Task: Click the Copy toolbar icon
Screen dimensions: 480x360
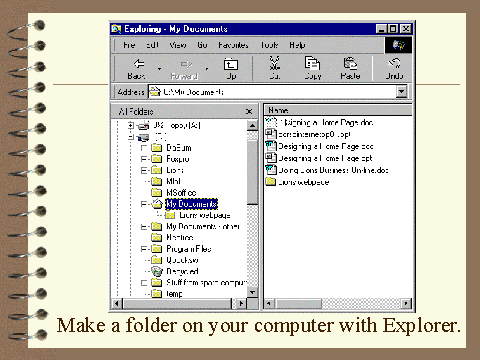Action: 312,63
